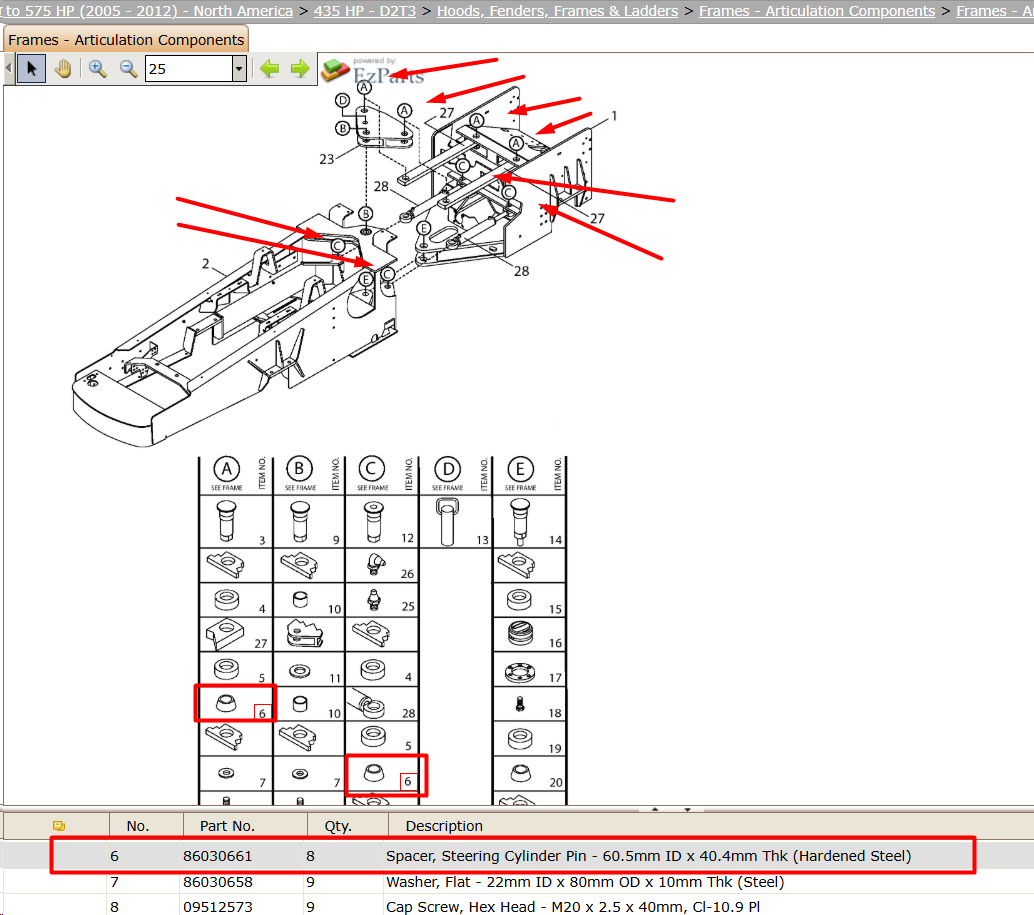Click the Washer, Flat description row

tap(585, 882)
